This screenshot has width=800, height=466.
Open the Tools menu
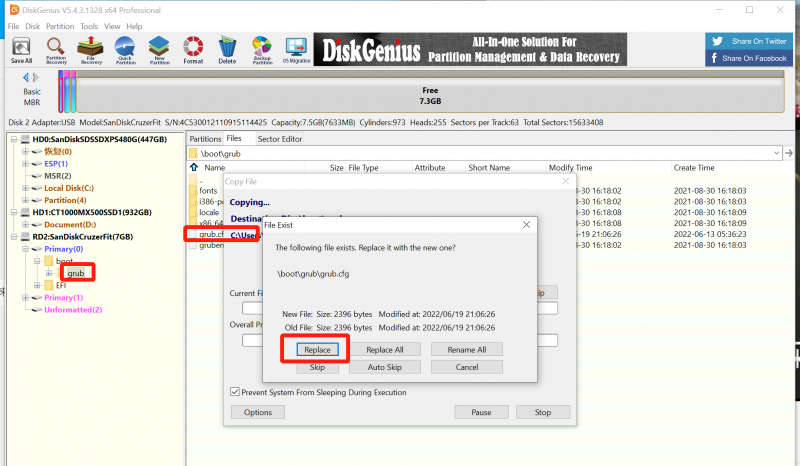click(89, 26)
